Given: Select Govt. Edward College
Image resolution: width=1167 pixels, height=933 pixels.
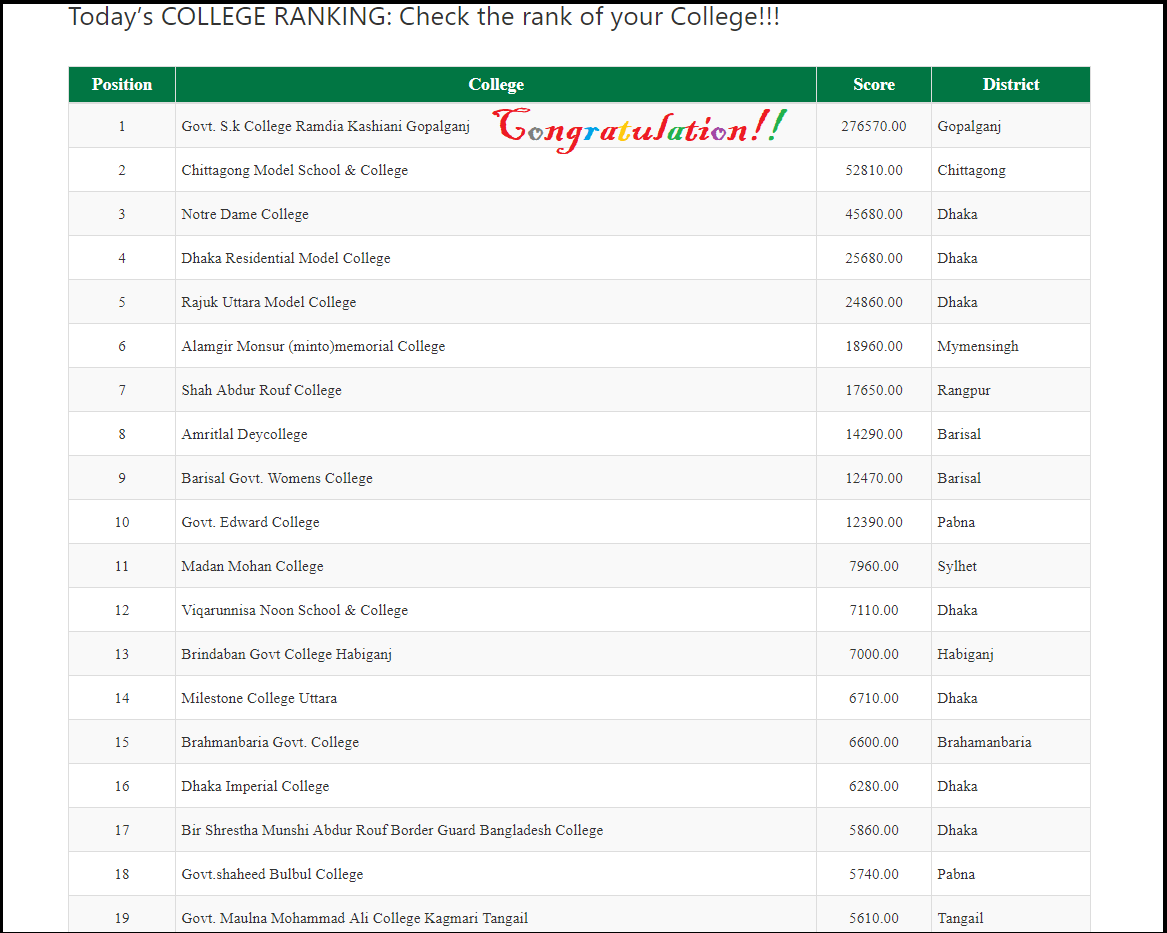Looking at the screenshot, I should pos(250,522).
